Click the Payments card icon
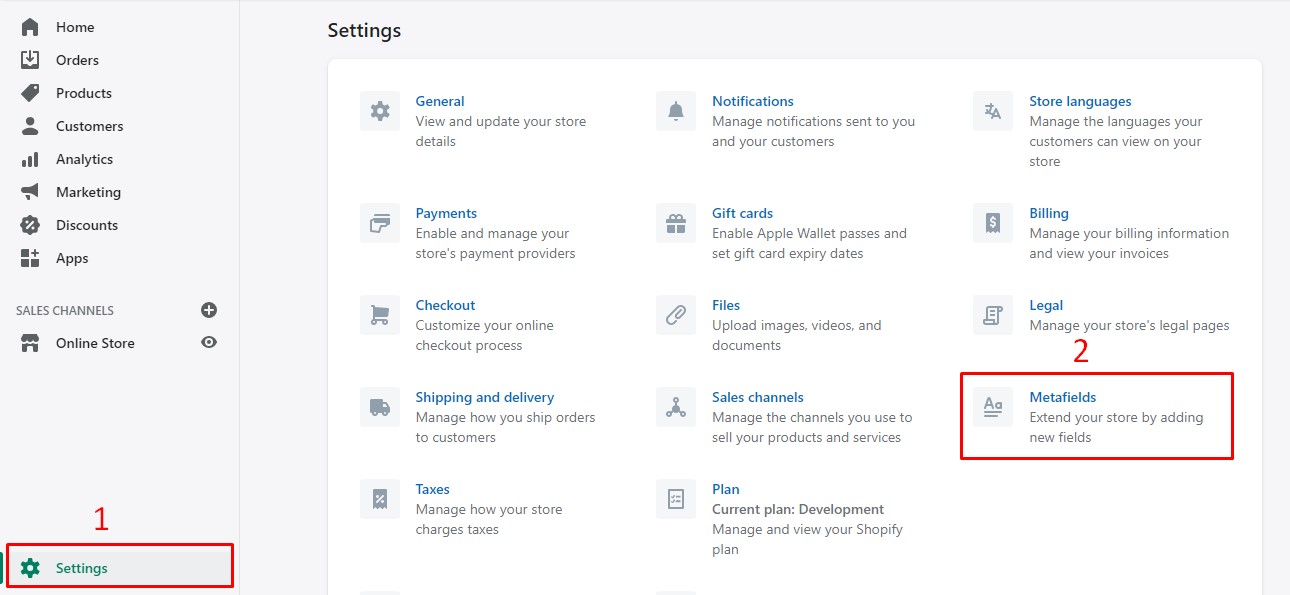The height and width of the screenshot is (595, 1290). pos(379,222)
